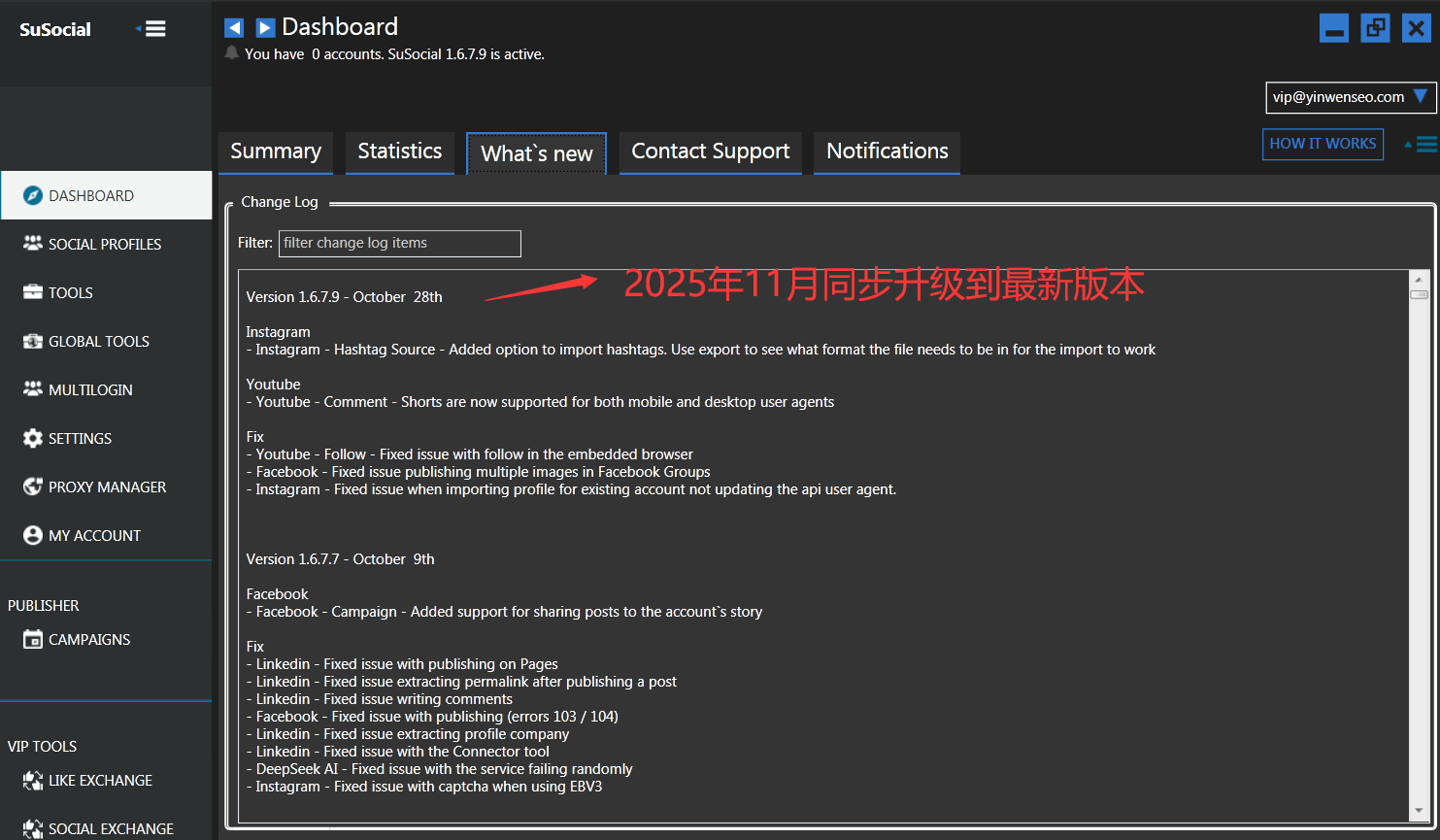Open the Contact Support tab

pyautogui.click(x=710, y=152)
